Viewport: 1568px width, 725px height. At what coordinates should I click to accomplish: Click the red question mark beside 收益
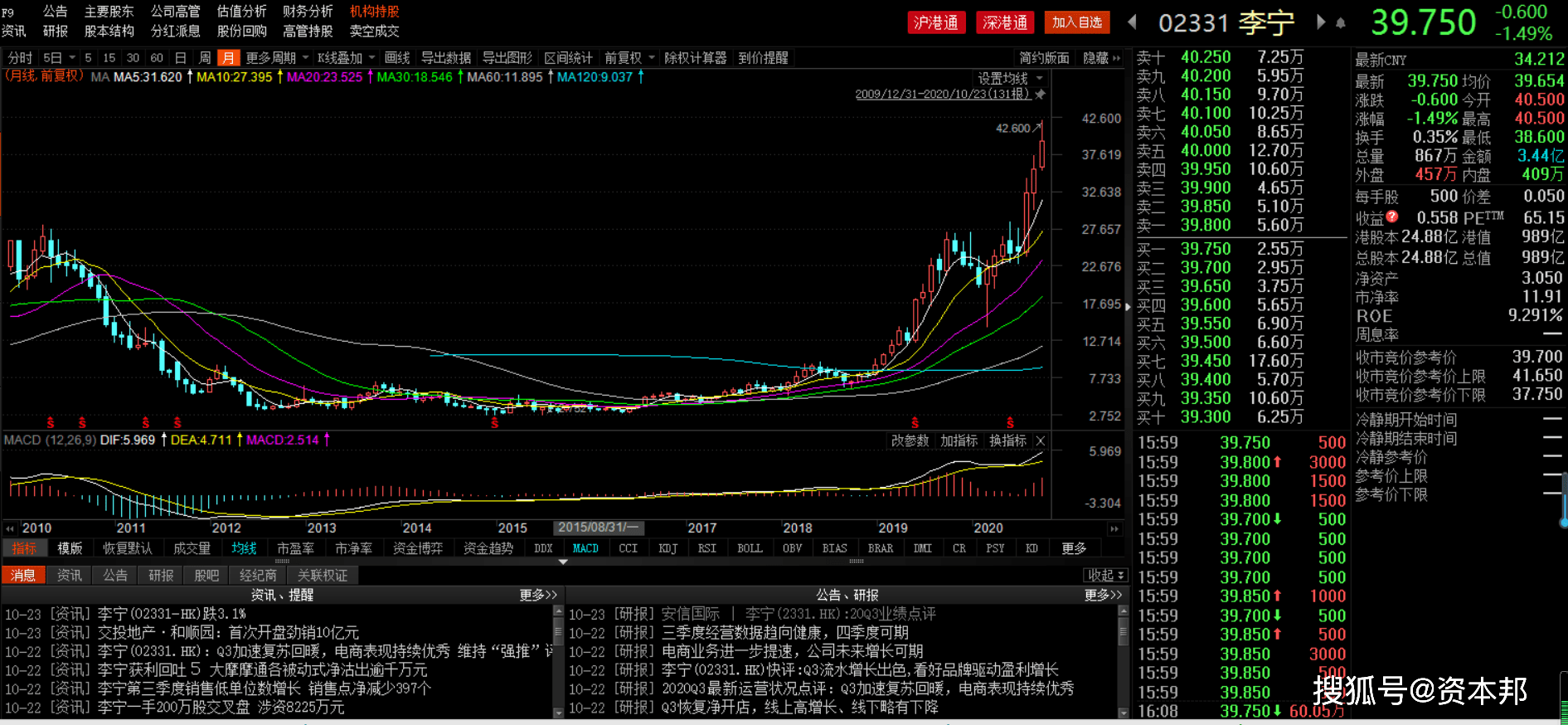(1392, 217)
